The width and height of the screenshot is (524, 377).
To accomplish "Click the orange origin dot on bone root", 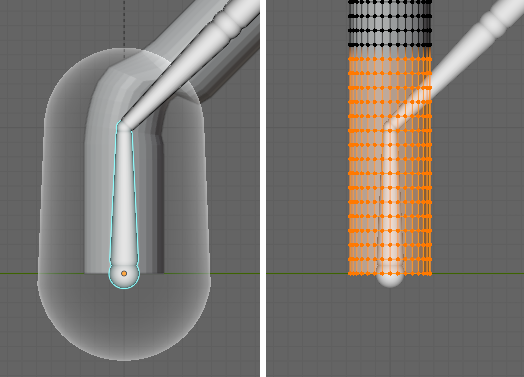I will 124,273.
